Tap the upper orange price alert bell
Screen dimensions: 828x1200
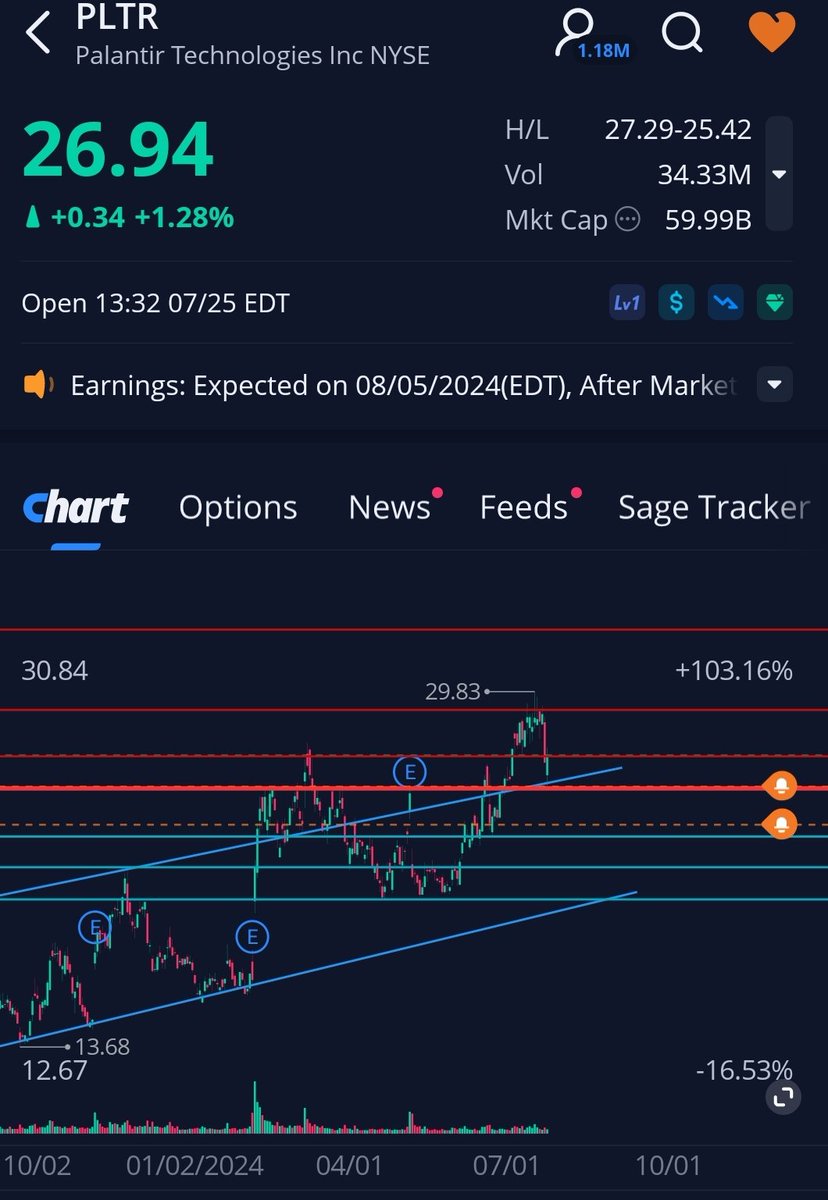pyautogui.click(x=781, y=787)
